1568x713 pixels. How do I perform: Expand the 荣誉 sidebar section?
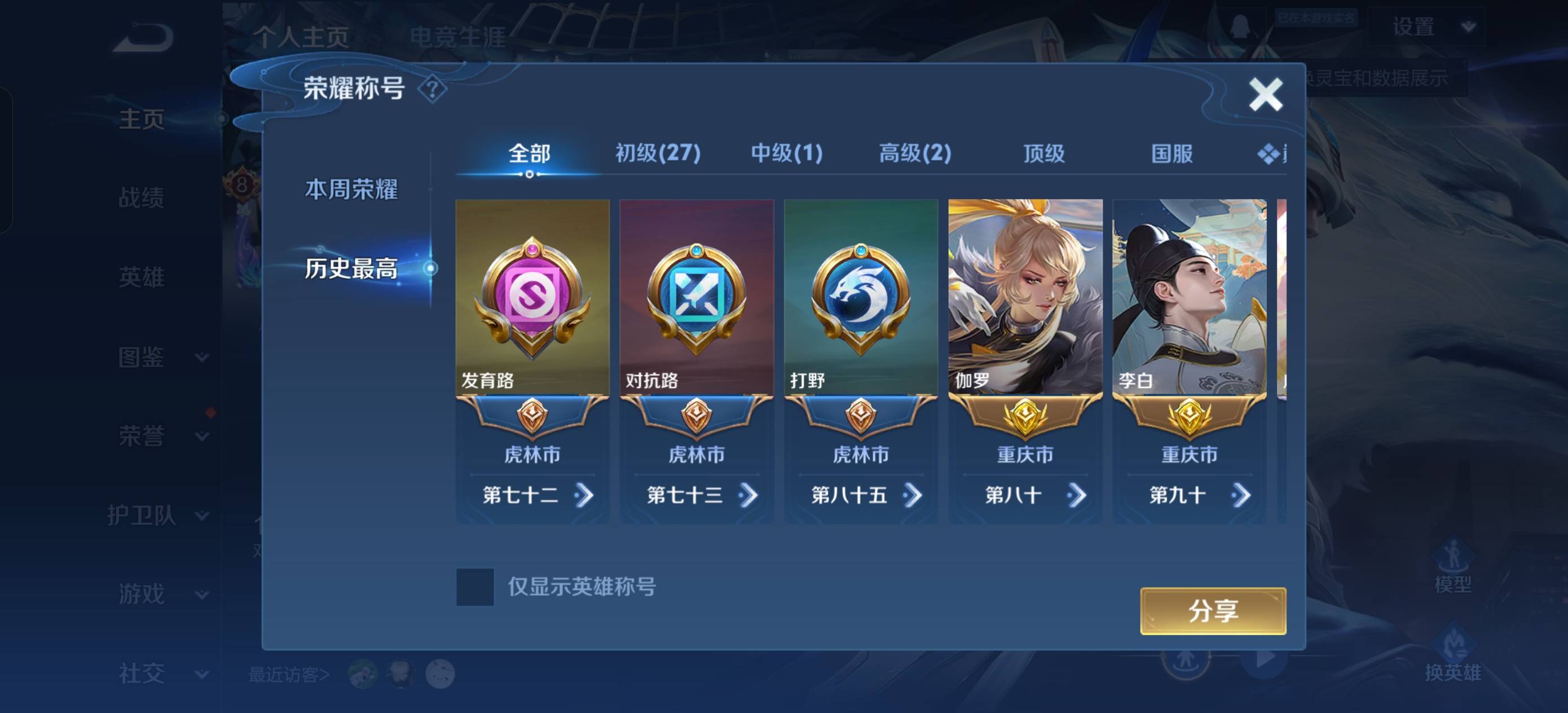point(202,437)
